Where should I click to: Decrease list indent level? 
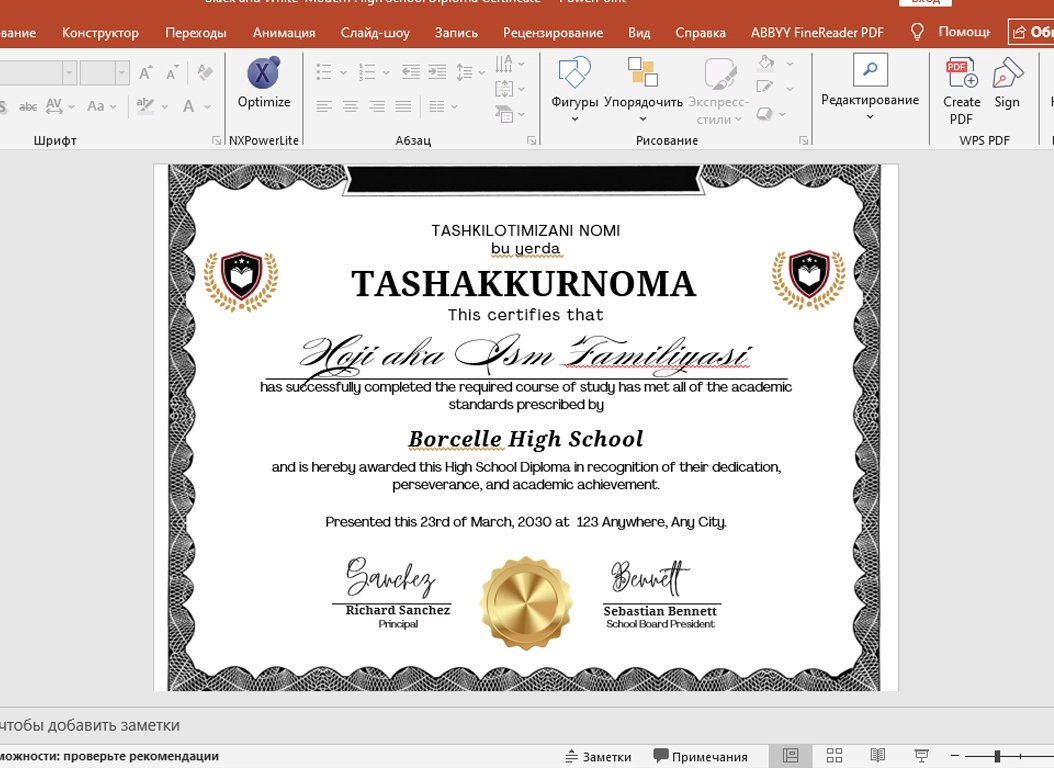410,72
